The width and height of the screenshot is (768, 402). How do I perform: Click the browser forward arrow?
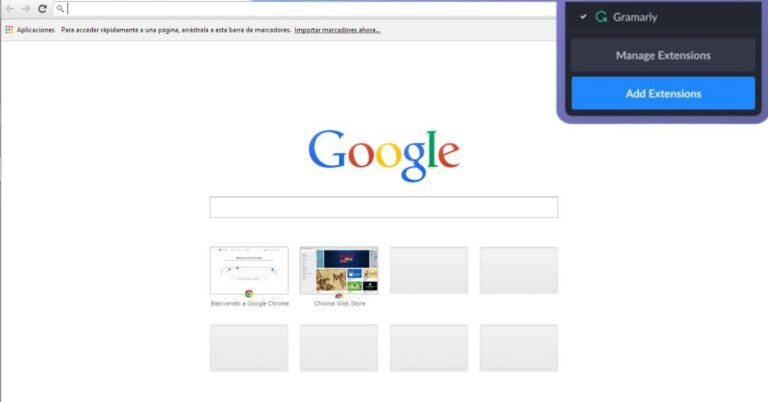(x=26, y=9)
